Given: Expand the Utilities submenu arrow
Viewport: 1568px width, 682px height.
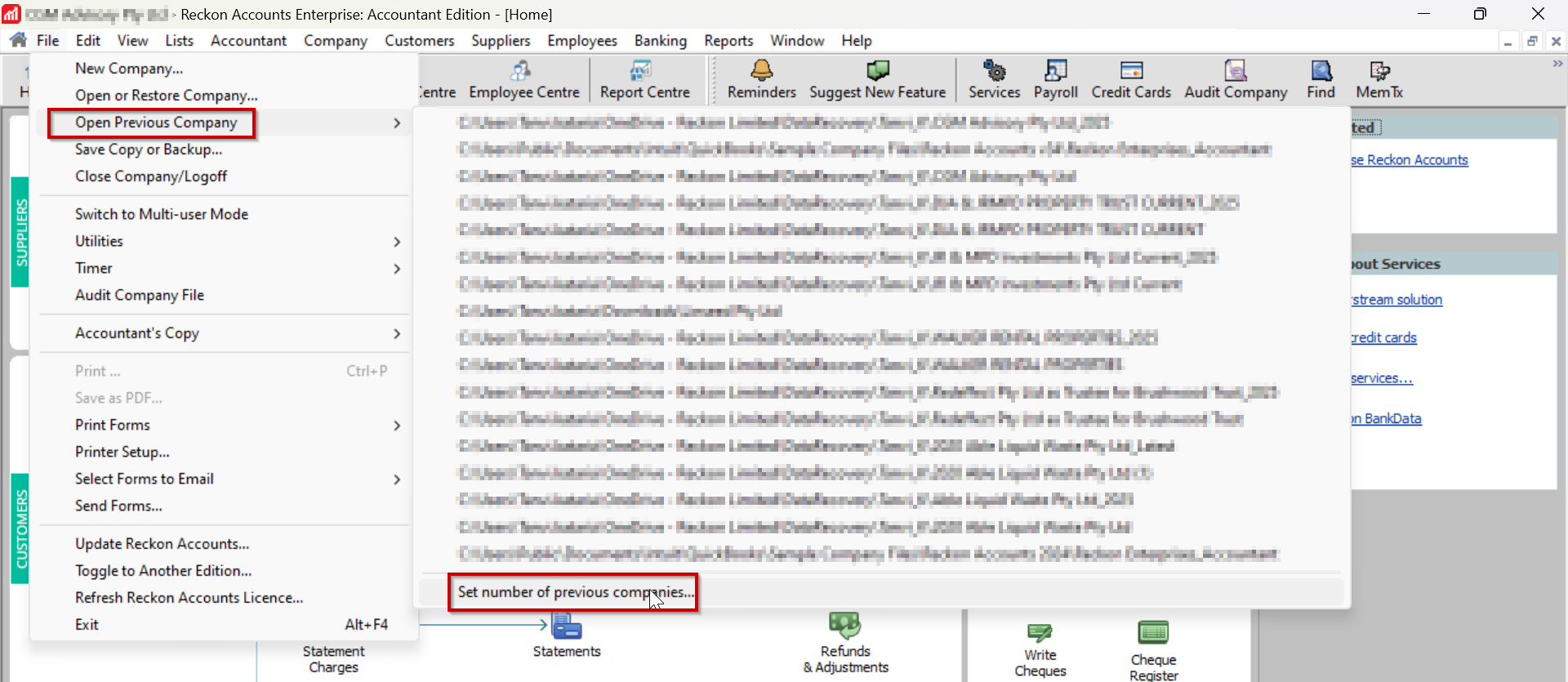Looking at the screenshot, I should tap(397, 242).
